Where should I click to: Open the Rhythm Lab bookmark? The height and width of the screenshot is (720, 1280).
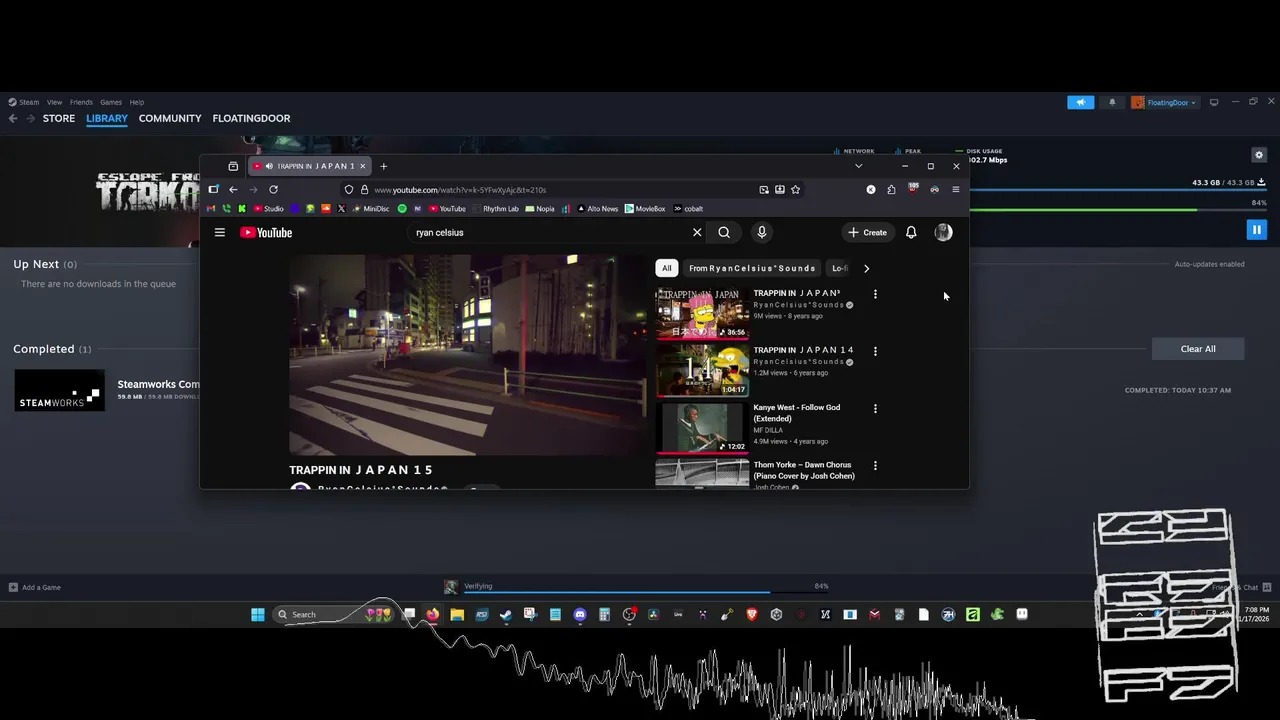point(496,209)
